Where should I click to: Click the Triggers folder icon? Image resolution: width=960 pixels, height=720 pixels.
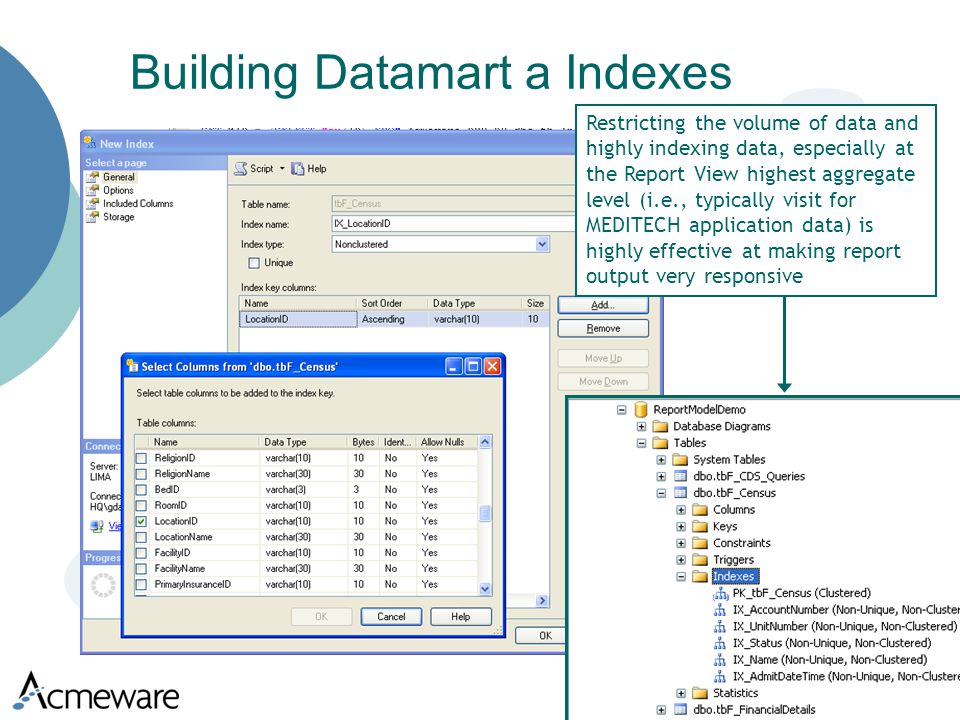click(x=700, y=560)
